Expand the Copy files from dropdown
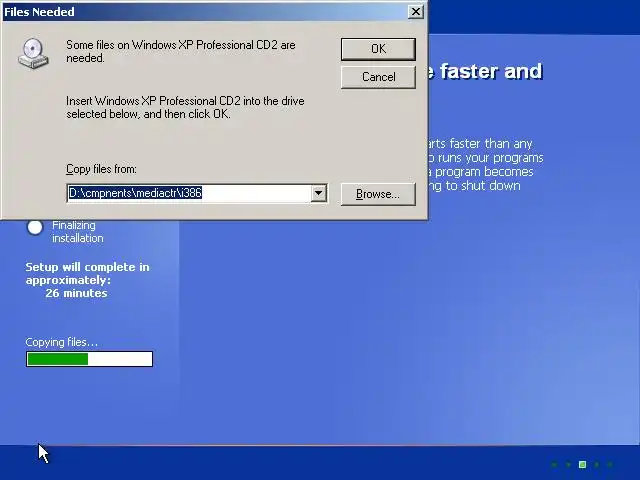This screenshot has height=480, width=640. [319, 193]
